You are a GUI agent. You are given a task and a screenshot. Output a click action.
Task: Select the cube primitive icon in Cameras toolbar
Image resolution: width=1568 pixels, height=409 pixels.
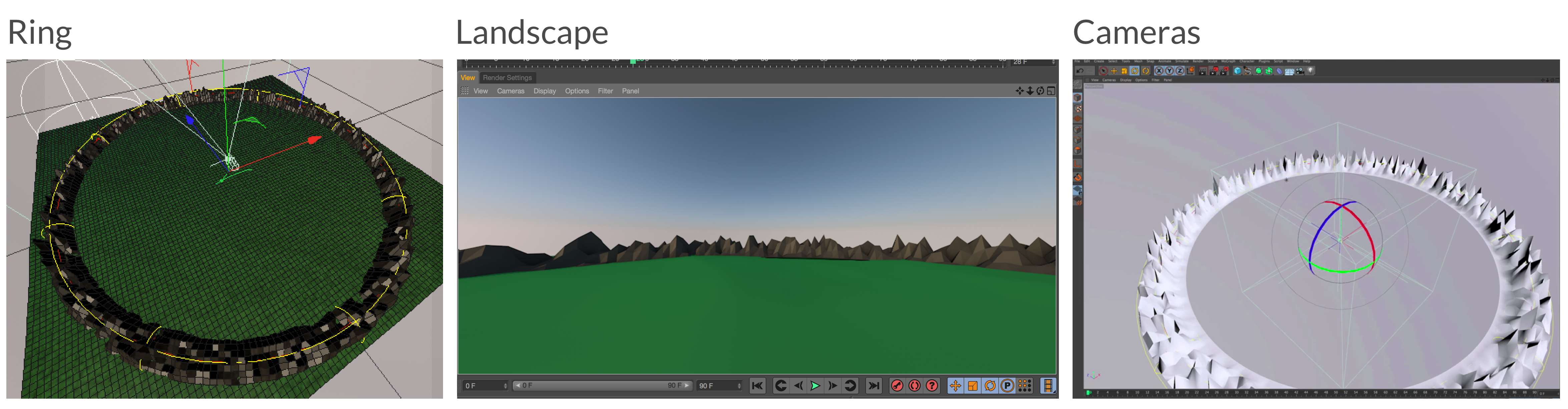[x=1237, y=71]
